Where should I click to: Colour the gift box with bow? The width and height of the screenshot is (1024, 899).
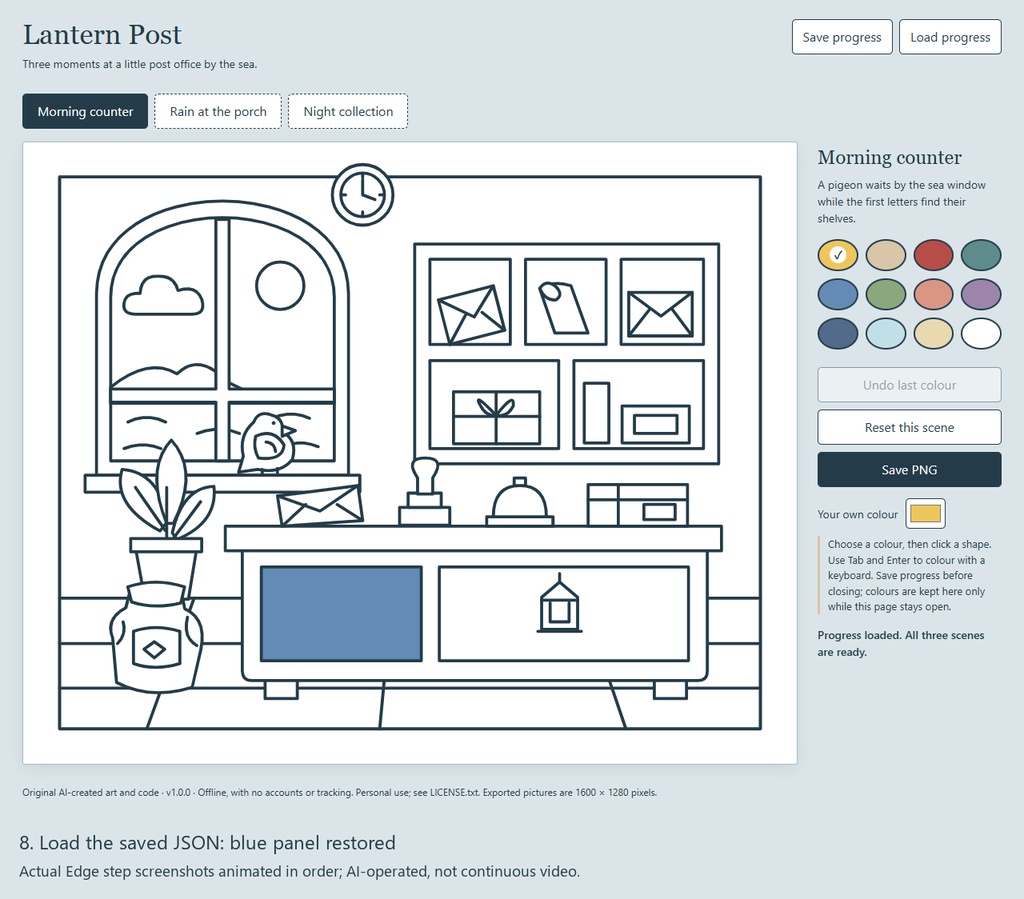pyautogui.click(x=496, y=419)
